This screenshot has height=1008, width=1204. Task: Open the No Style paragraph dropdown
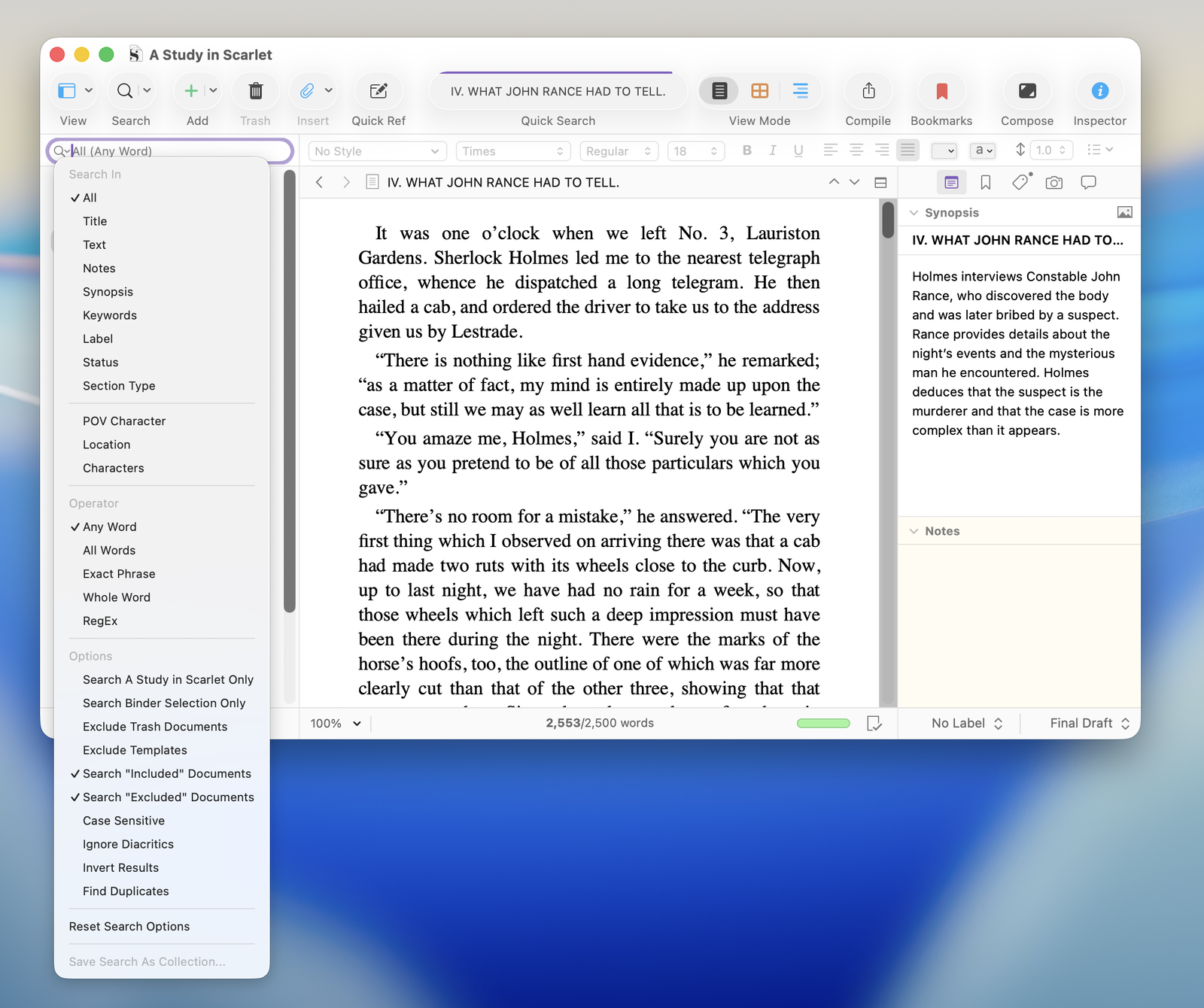(377, 151)
